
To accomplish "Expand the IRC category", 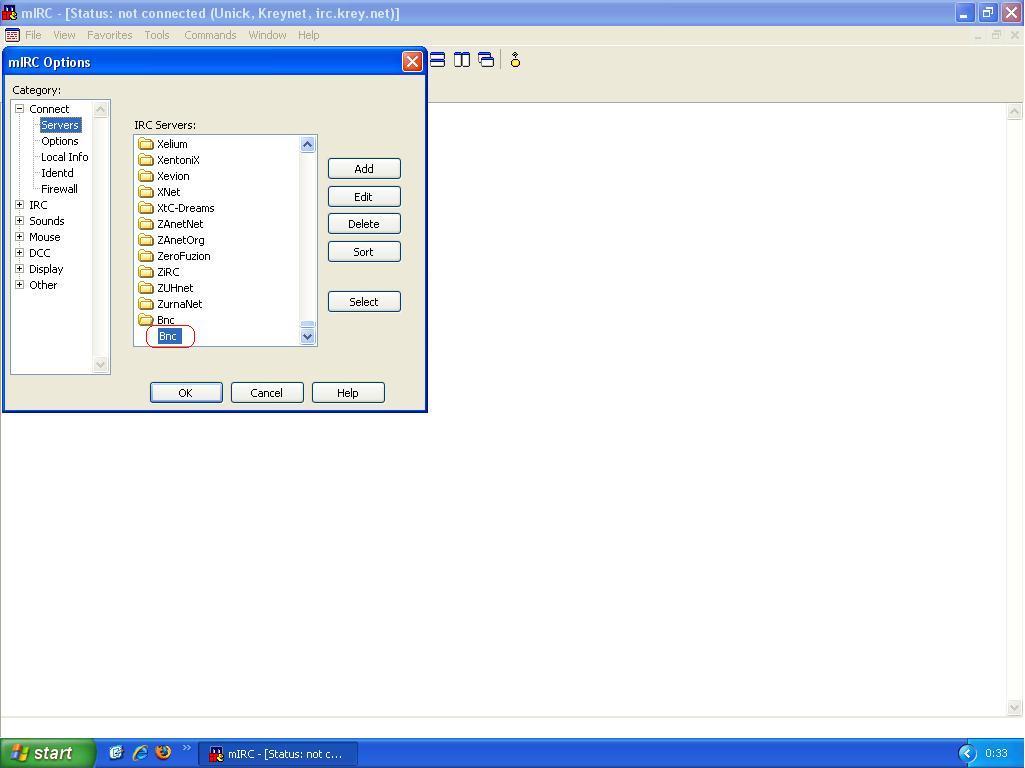I will tap(20, 205).
